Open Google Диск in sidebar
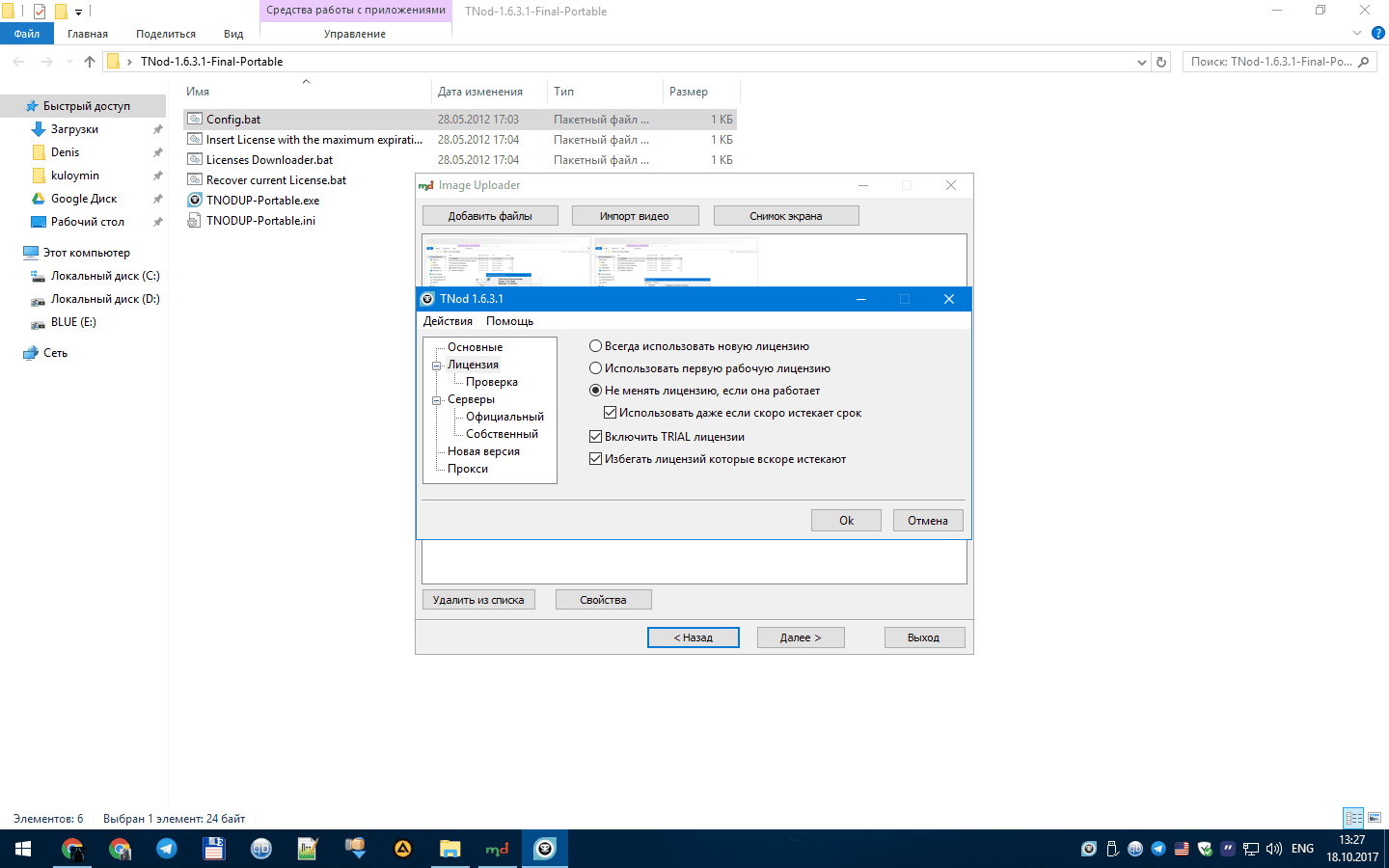Screen dimensions: 1389x868 (84, 199)
